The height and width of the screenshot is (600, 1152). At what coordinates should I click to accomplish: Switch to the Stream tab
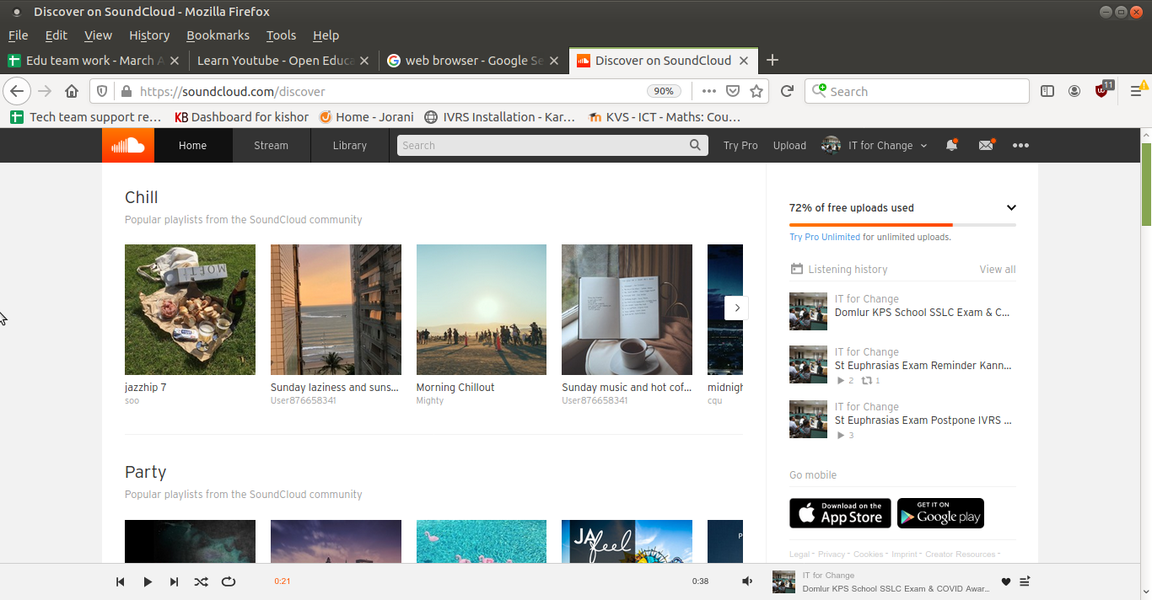(271, 146)
